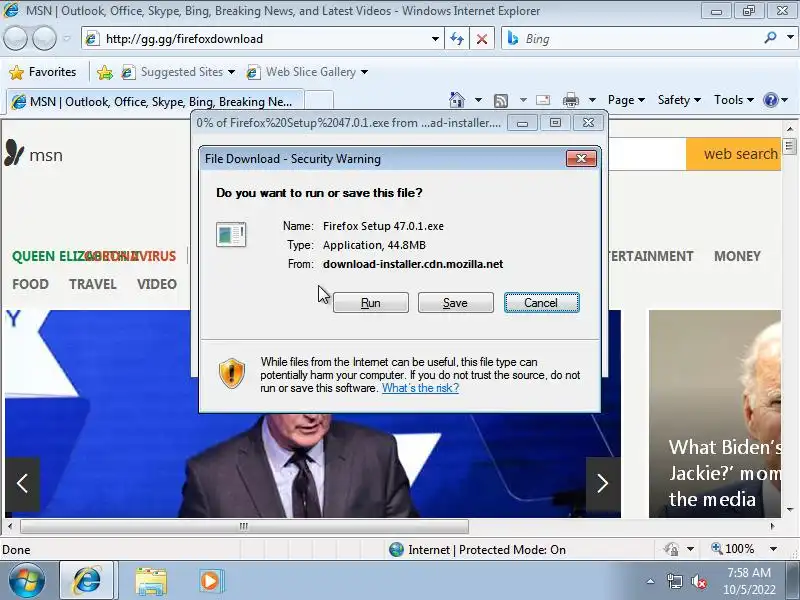Click Internet Explorer taskbar icon
800x600 pixels.
(87, 581)
